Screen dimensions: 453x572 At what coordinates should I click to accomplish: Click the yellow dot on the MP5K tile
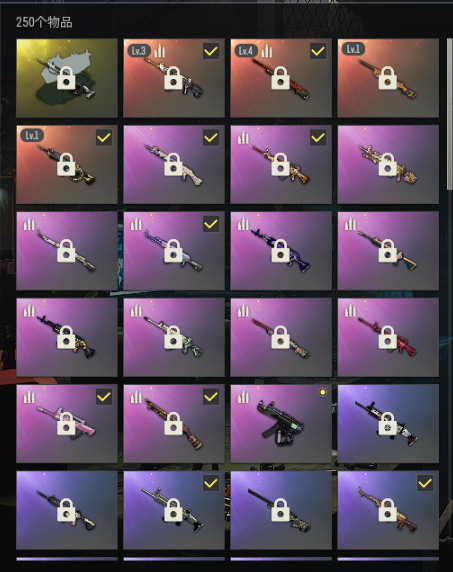click(x=322, y=392)
